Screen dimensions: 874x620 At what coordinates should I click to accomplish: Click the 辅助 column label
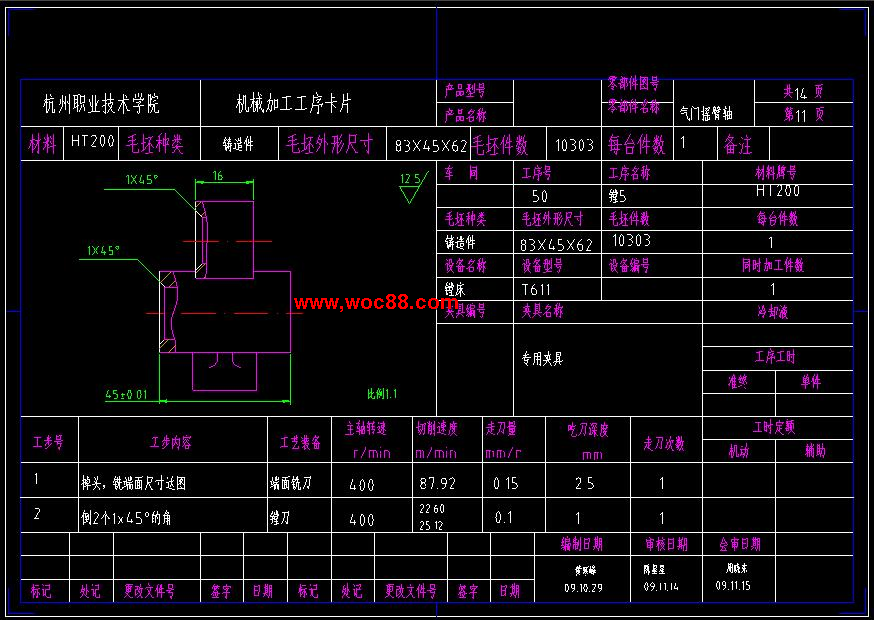[x=815, y=451]
